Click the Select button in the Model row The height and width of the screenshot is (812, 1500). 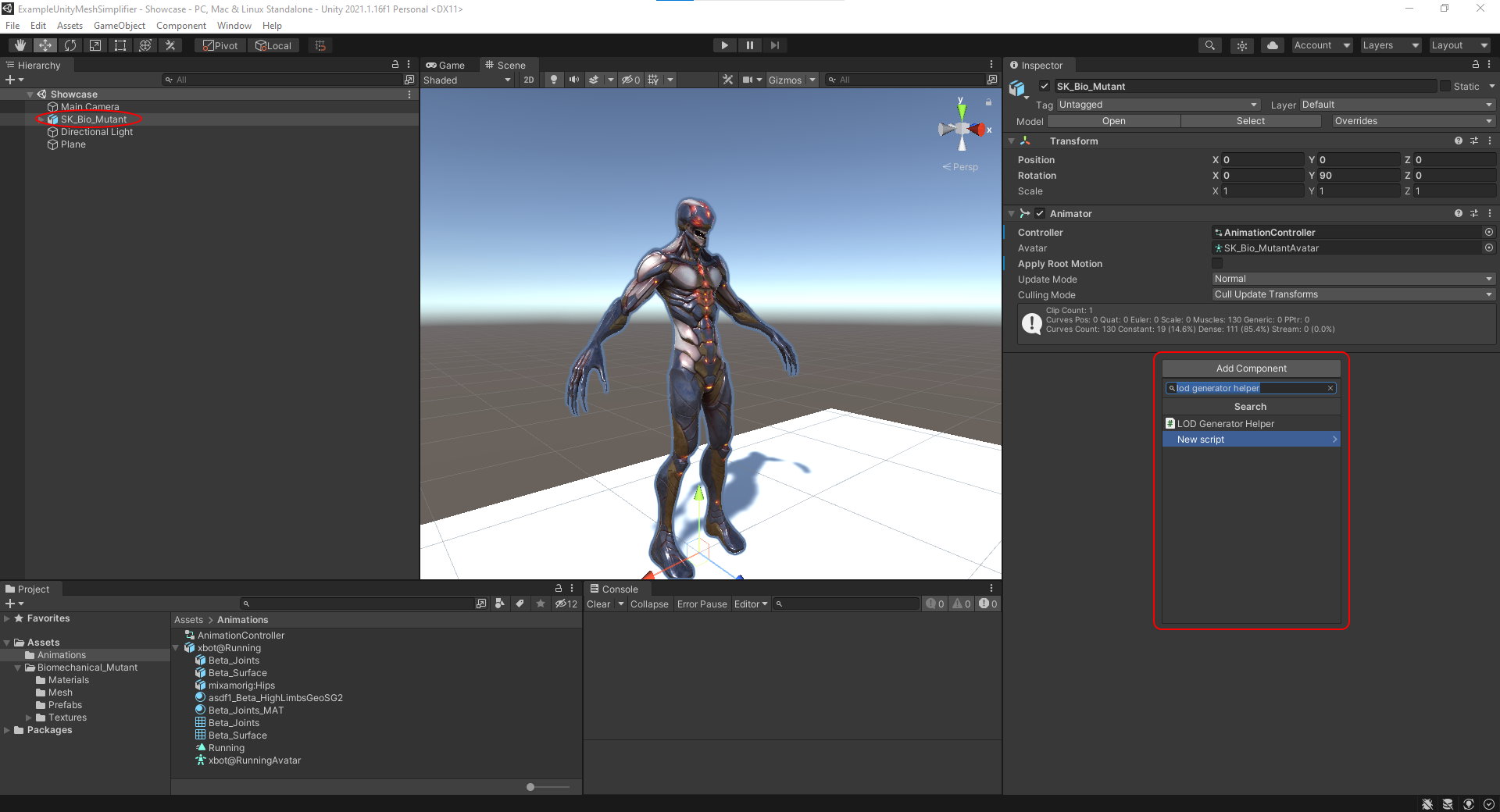pos(1250,121)
